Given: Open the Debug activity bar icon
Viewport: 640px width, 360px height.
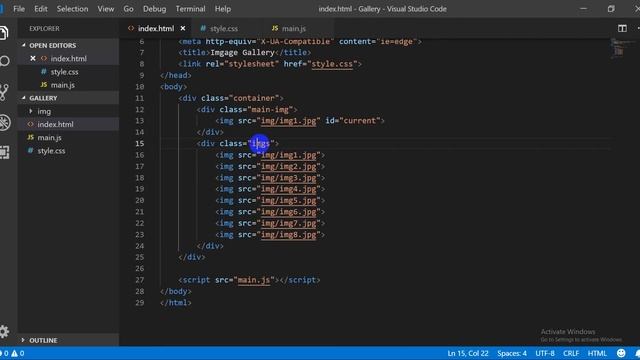Looking at the screenshot, I should [4, 122].
